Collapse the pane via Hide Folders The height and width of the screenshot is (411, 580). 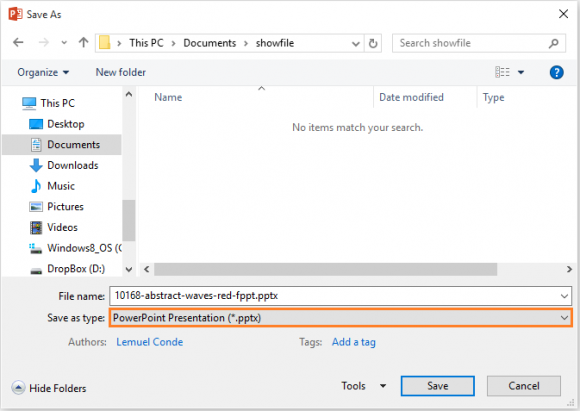(x=49, y=388)
